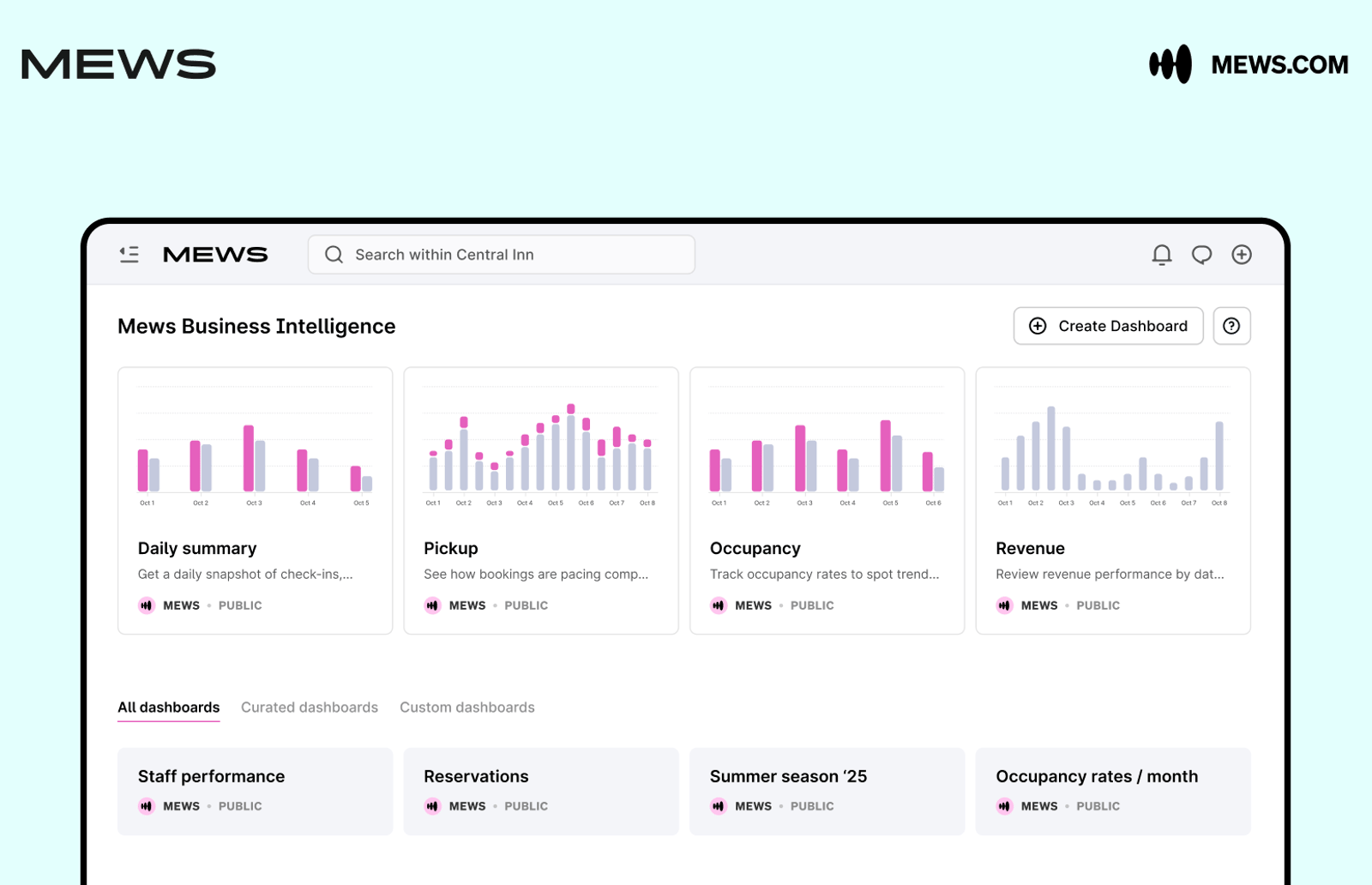Screen dimensions: 1372x885
Task: Click PUBLIC label on Reservations card
Action: pos(527,806)
